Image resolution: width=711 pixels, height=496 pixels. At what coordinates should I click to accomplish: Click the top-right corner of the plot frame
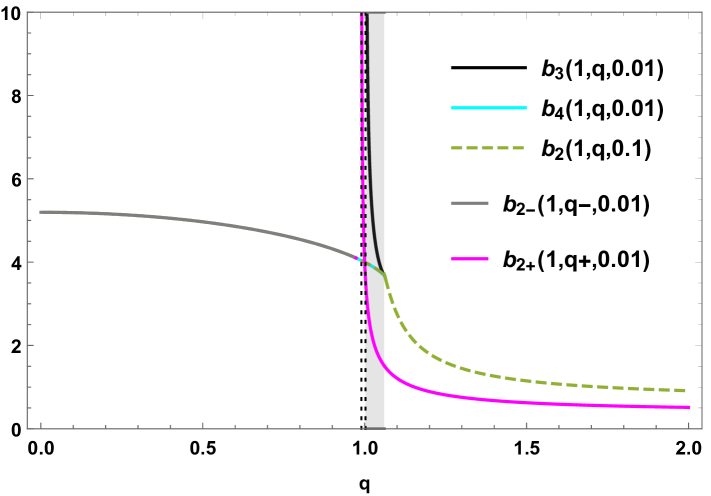(x=701, y=12)
